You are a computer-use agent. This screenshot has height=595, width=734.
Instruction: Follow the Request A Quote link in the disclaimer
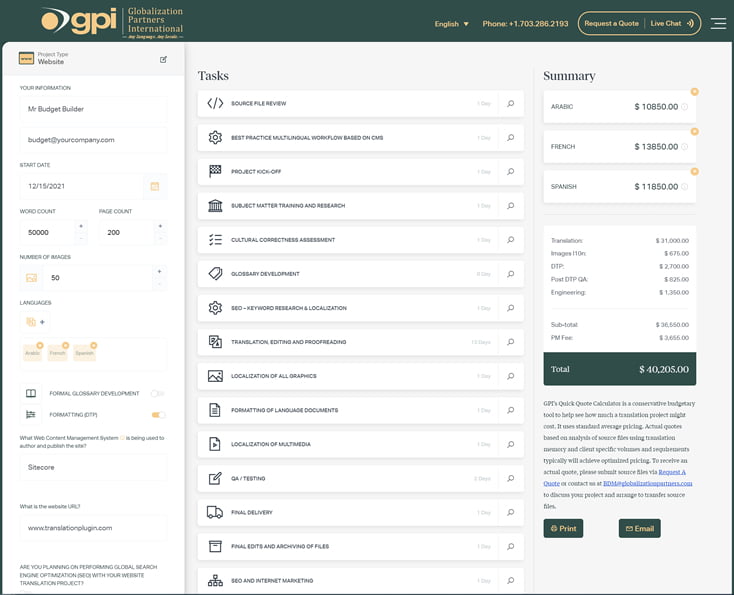(x=615, y=477)
